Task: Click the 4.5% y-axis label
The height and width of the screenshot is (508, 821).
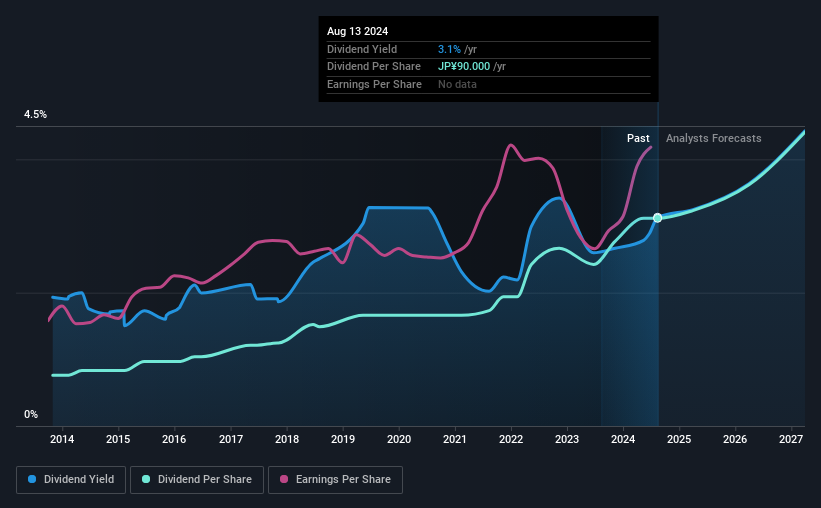Action: 35,115
